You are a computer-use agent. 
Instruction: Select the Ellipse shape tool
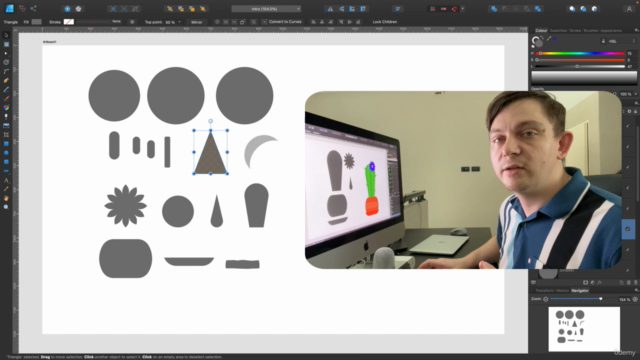point(6,153)
